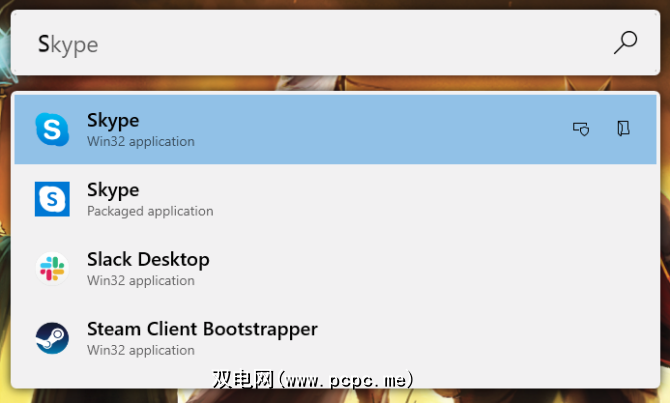Click "Packaged application" subtitle under Skype

click(x=150, y=211)
